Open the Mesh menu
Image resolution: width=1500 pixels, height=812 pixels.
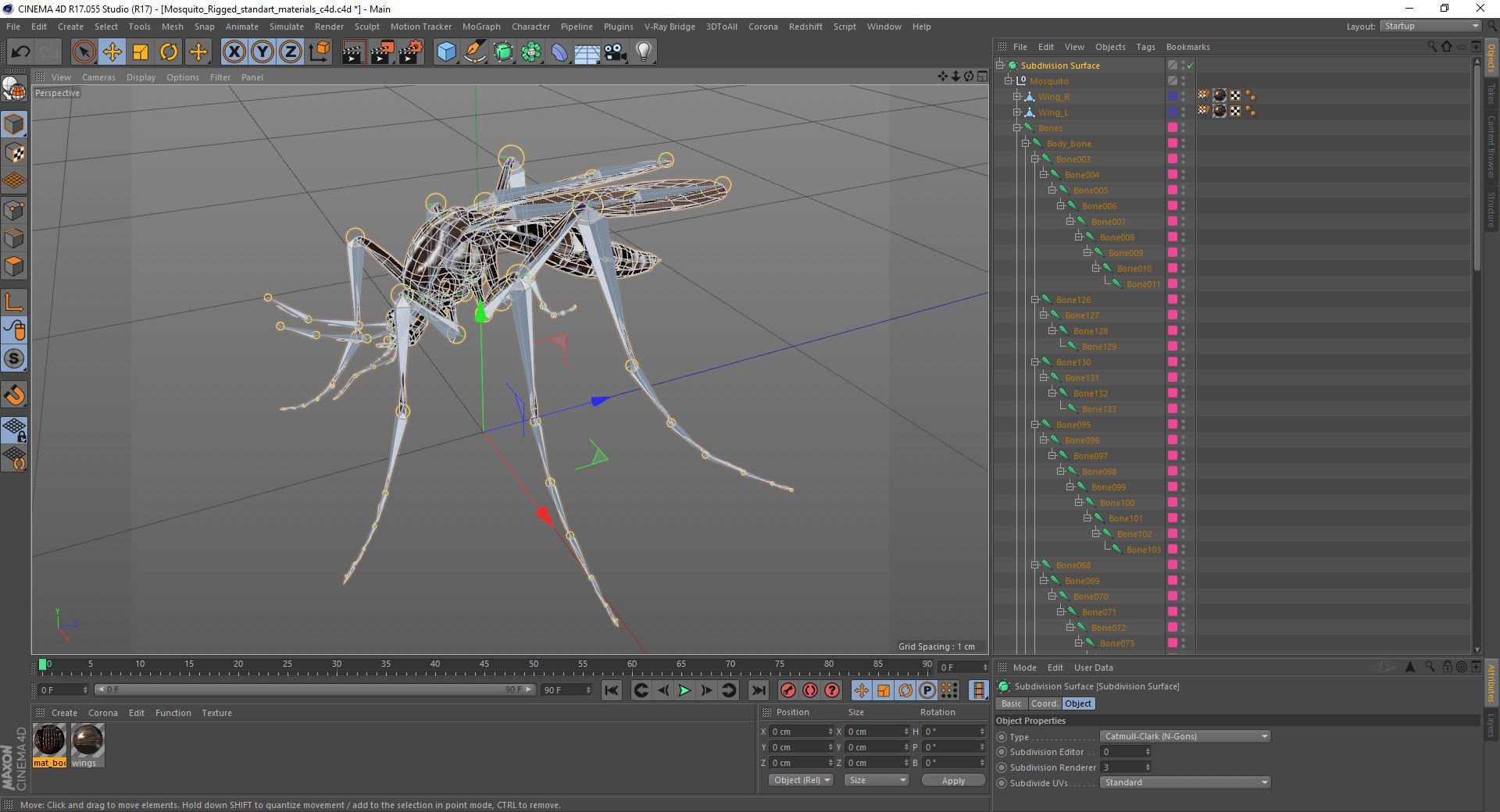[172, 27]
